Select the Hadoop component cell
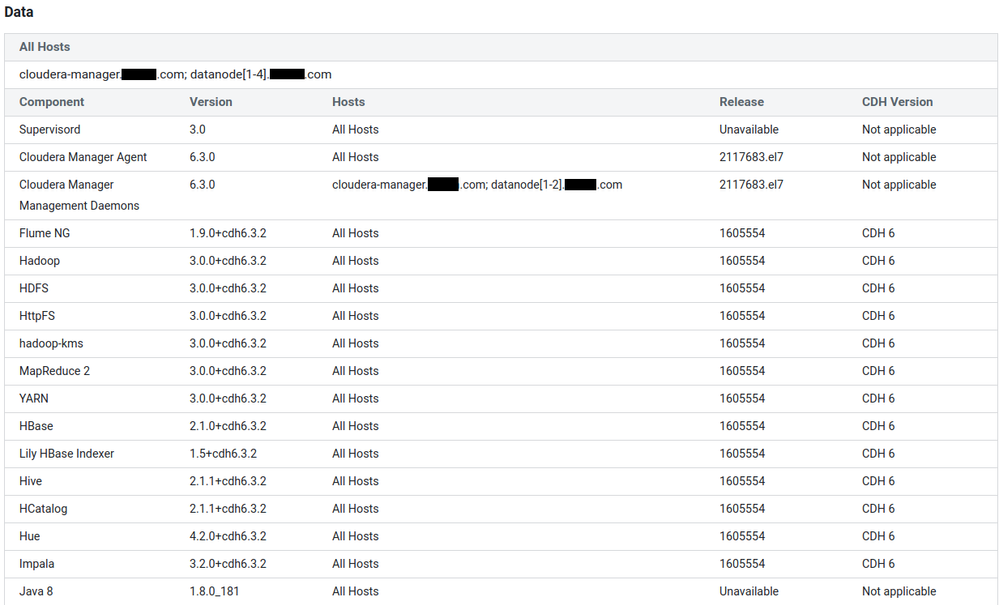Viewport: 999px width, 605px height. coord(40,260)
